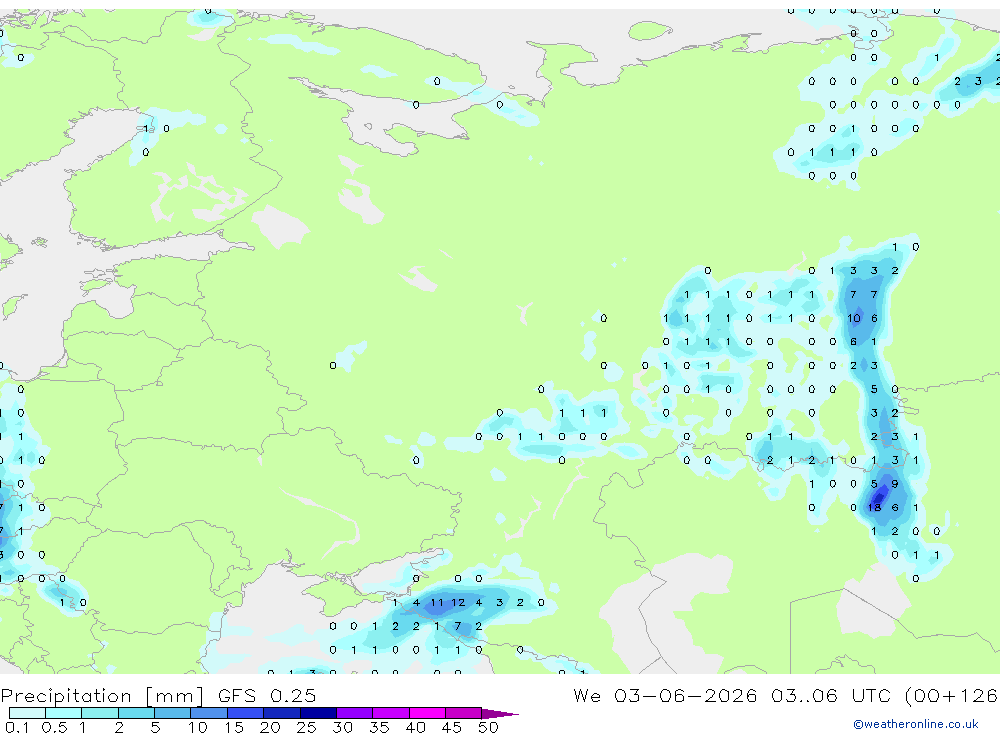Open the weatheronline.co.uk copyright link
This screenshot has width=1000, height=733.
pos(915,724)
